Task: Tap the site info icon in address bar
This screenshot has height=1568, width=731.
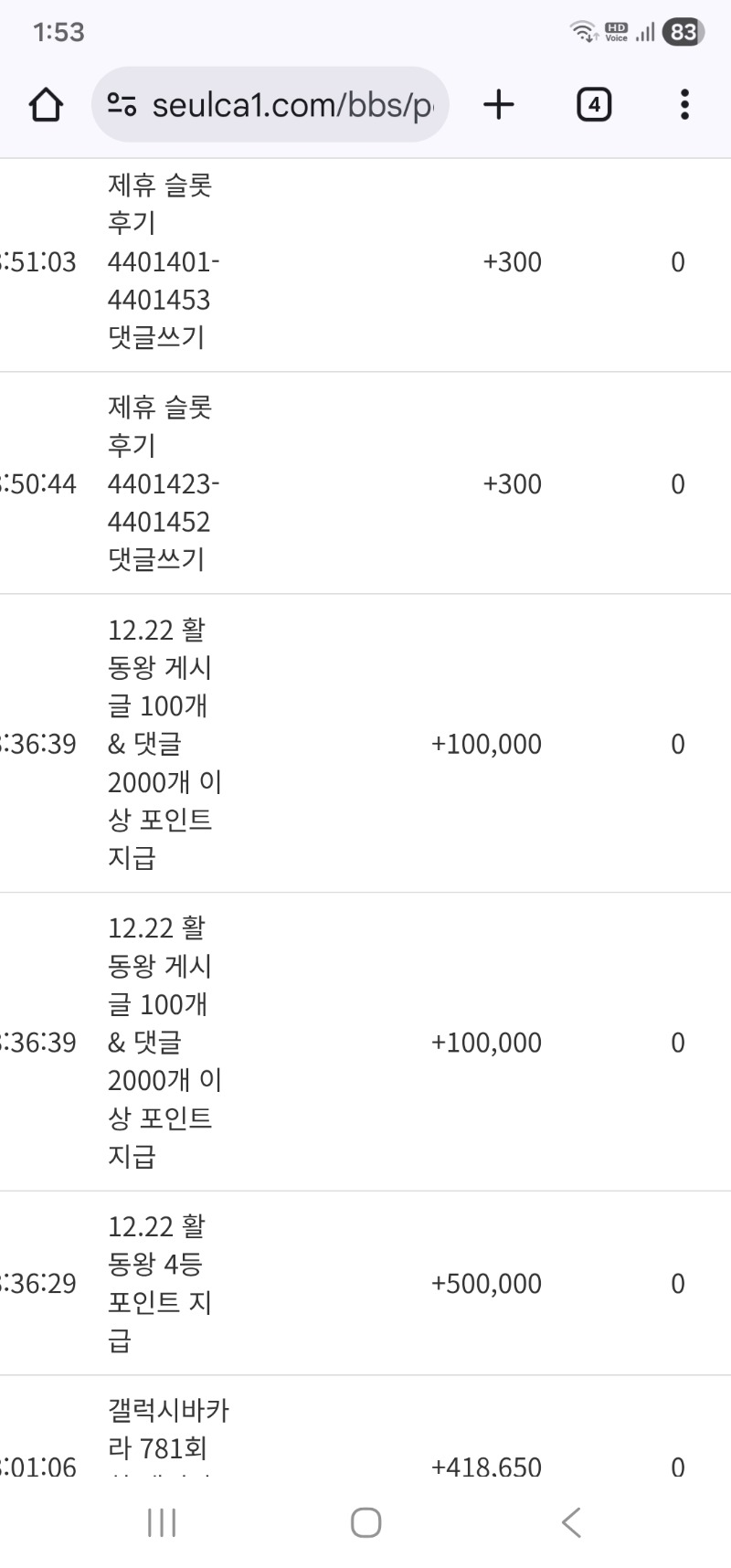Action: [122, 105]
